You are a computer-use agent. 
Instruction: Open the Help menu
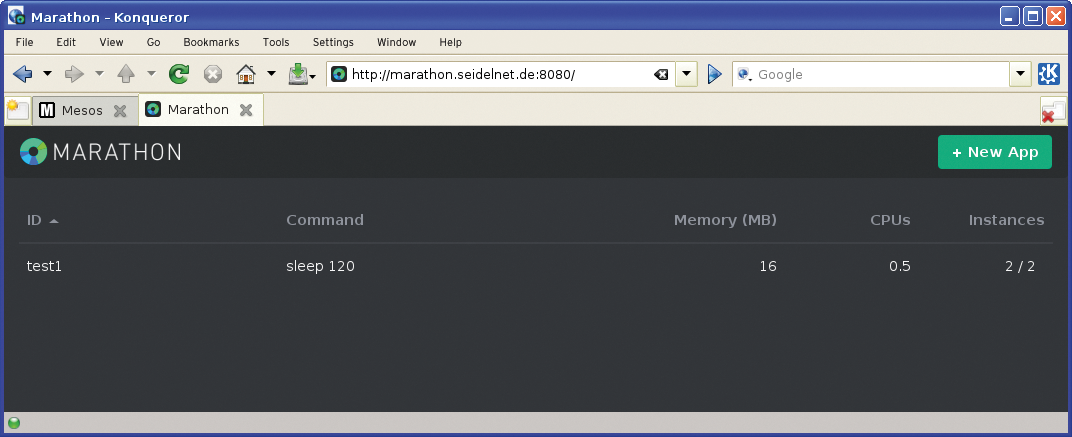click(x=451, y=42)
